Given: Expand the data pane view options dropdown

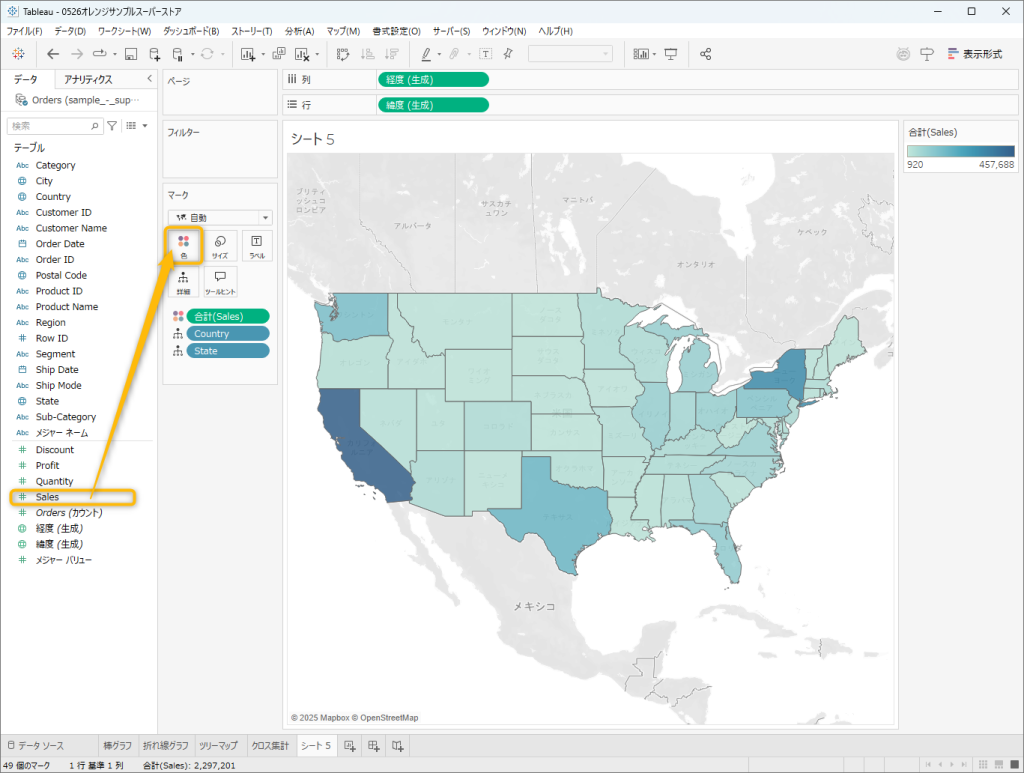Looking at the screenshot, I should coord(137,126).
